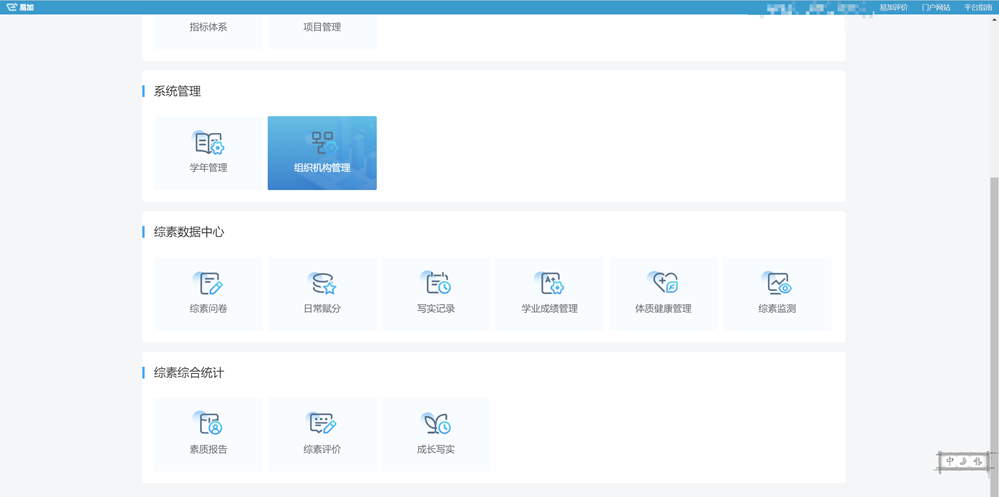999x497 pixels.
Task: Open the 平台指南 link
Action: [x=978, y=8]
